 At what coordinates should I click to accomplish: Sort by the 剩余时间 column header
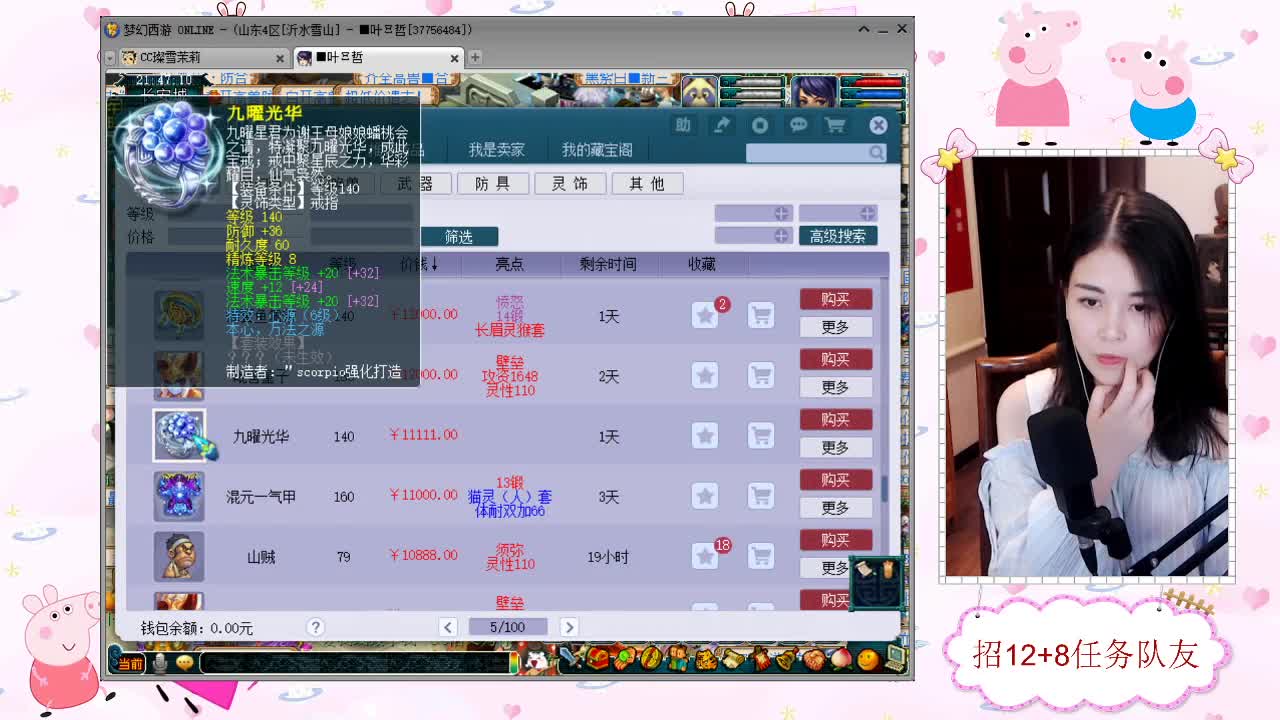tap(608, 264)
